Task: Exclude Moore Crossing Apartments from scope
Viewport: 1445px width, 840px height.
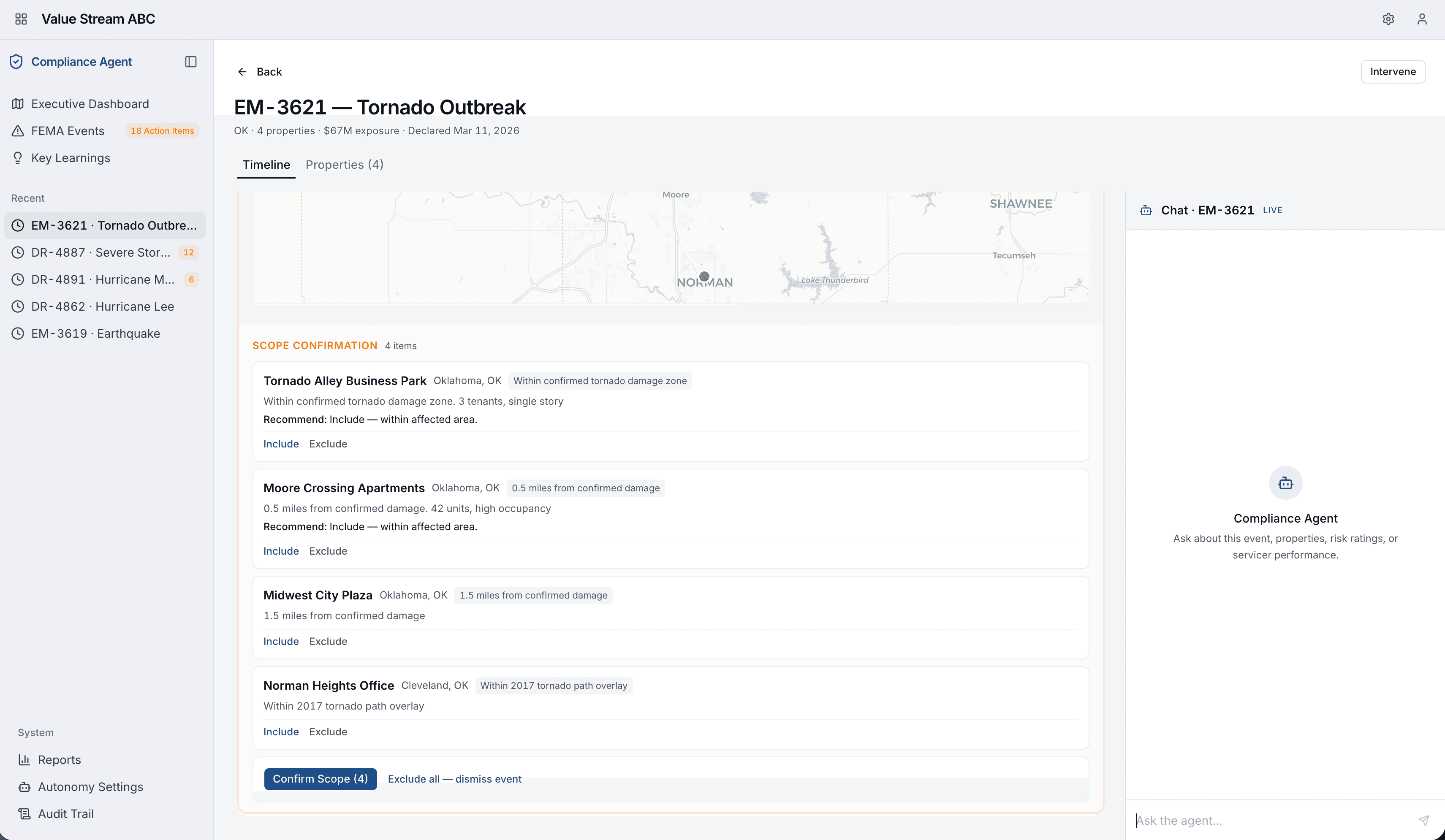Action: click(x=328, y=551)
